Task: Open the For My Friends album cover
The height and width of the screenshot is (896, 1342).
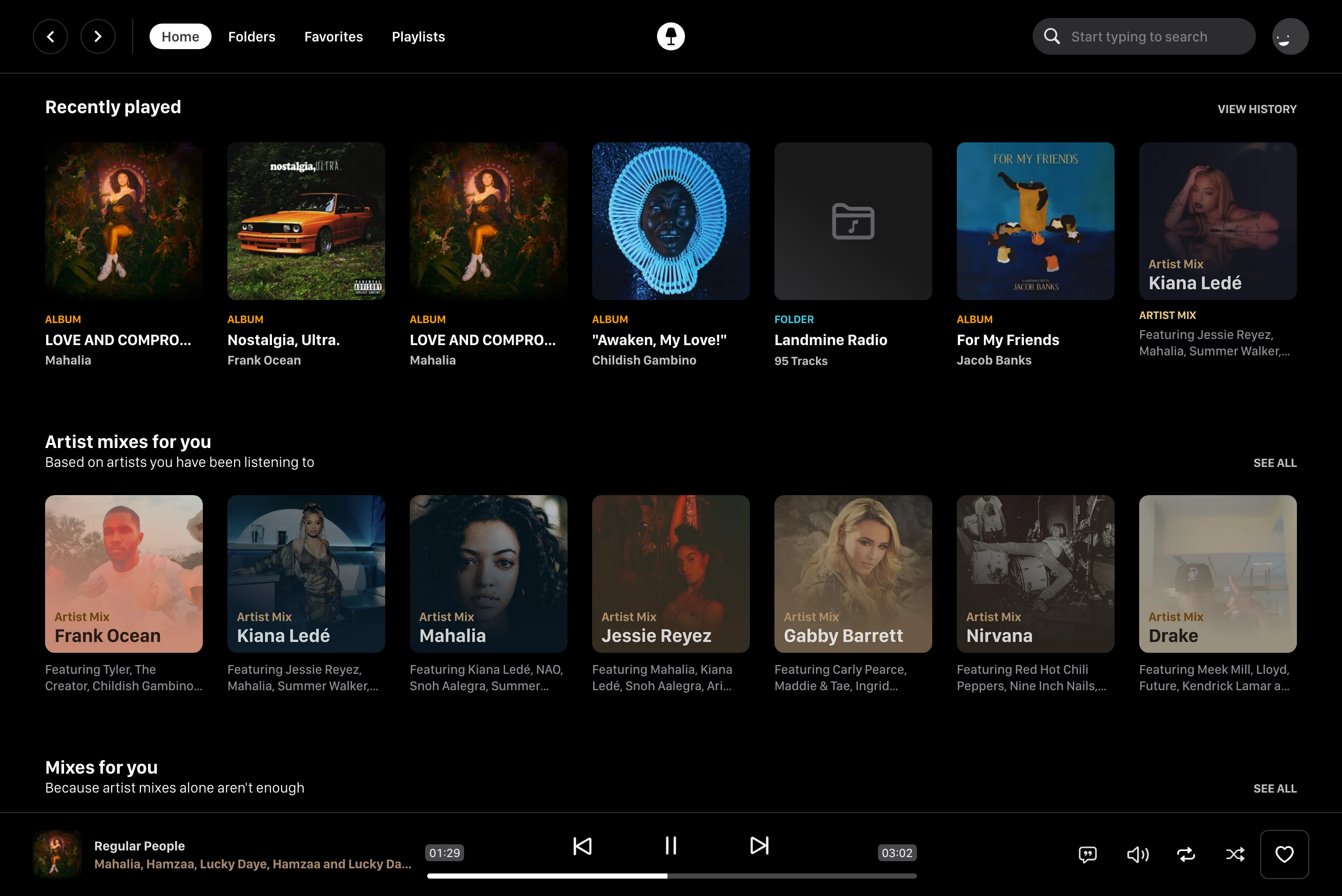Action: click(x=1035, y=221)
